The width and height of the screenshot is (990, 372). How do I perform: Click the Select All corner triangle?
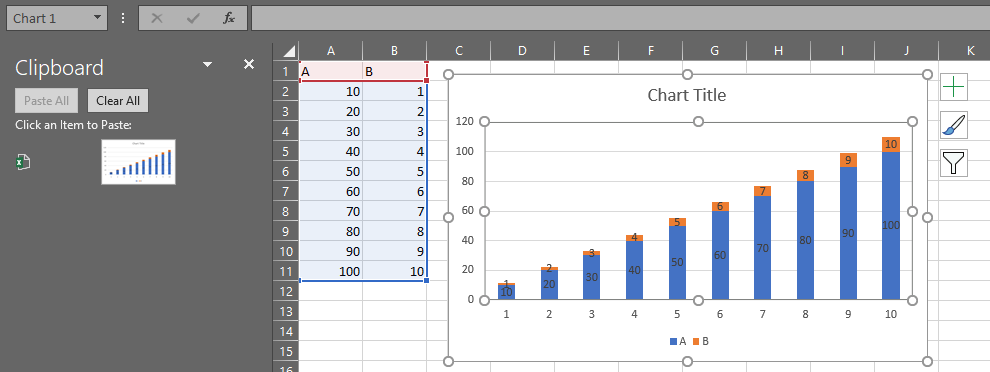(x=289, y=51)
